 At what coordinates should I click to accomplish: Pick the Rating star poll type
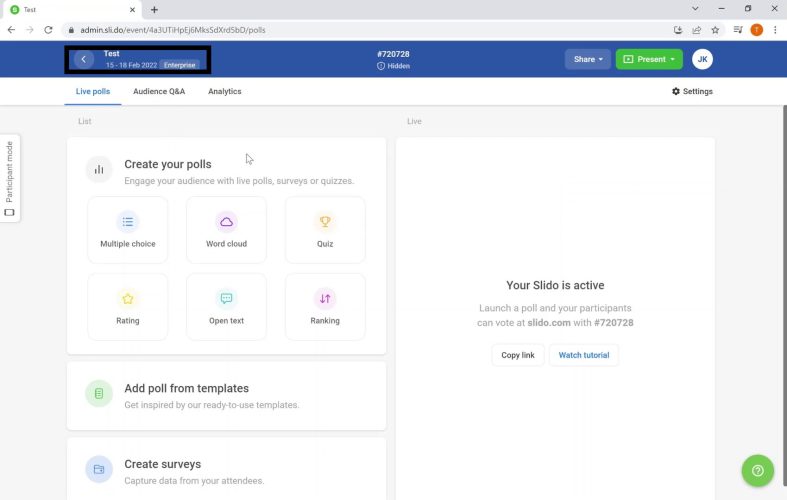click(127, 299)
